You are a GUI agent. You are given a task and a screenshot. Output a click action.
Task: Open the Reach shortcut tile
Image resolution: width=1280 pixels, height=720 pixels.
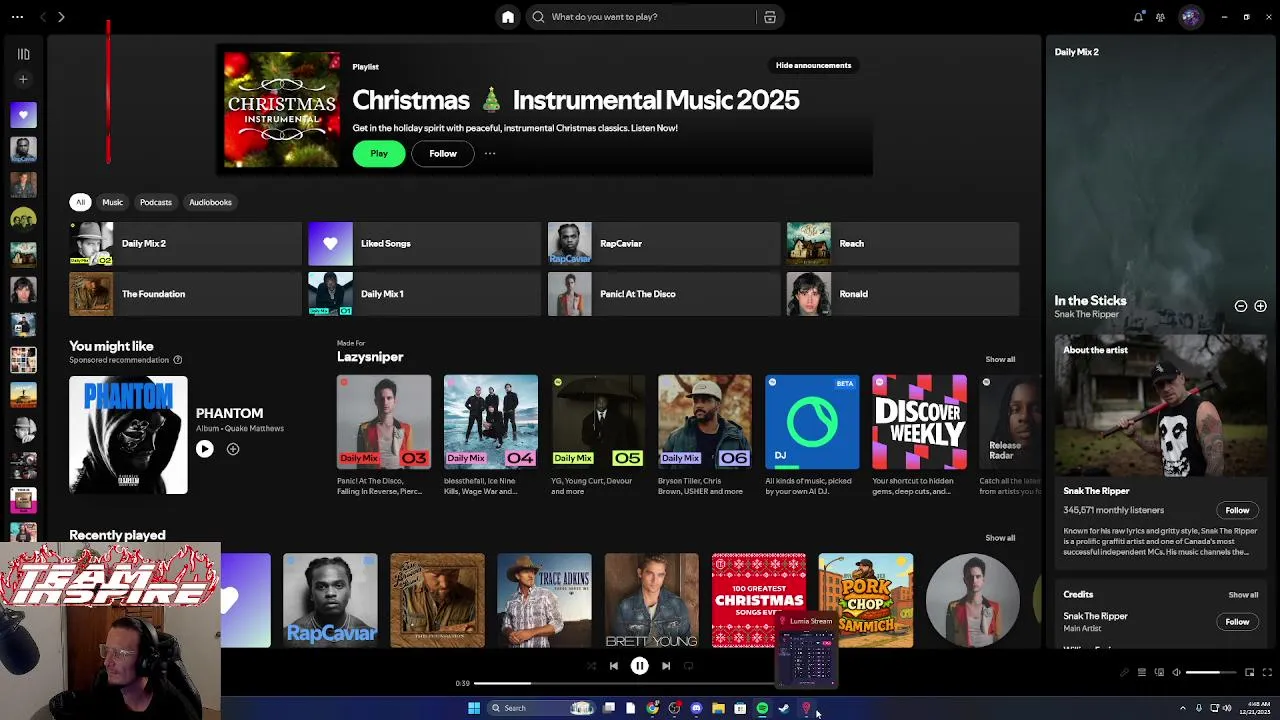(903, 243)
